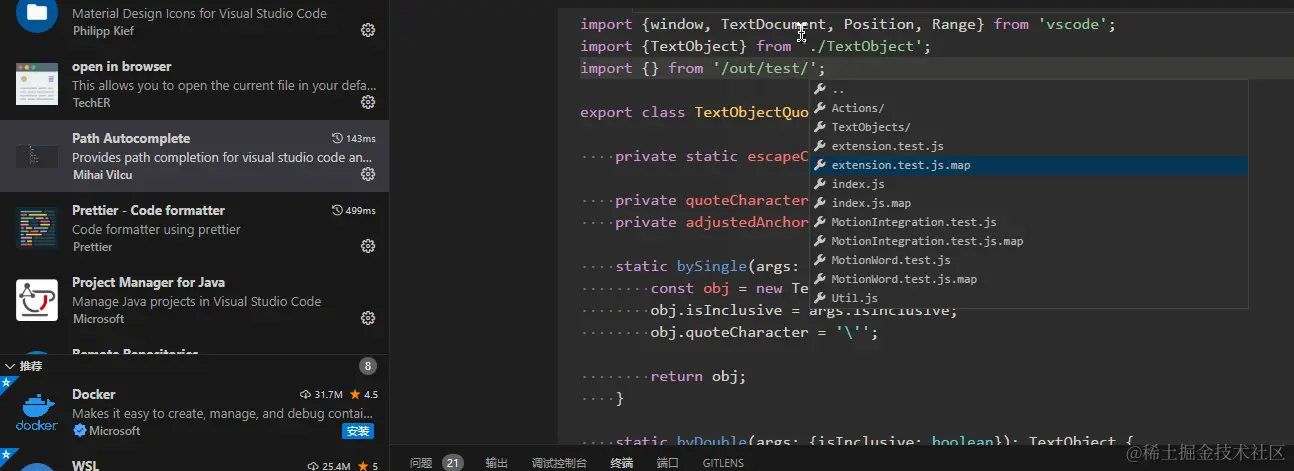
Task: Select the Microsoft verified publisher badge for Docker
Action: click(x=79, y=431)
